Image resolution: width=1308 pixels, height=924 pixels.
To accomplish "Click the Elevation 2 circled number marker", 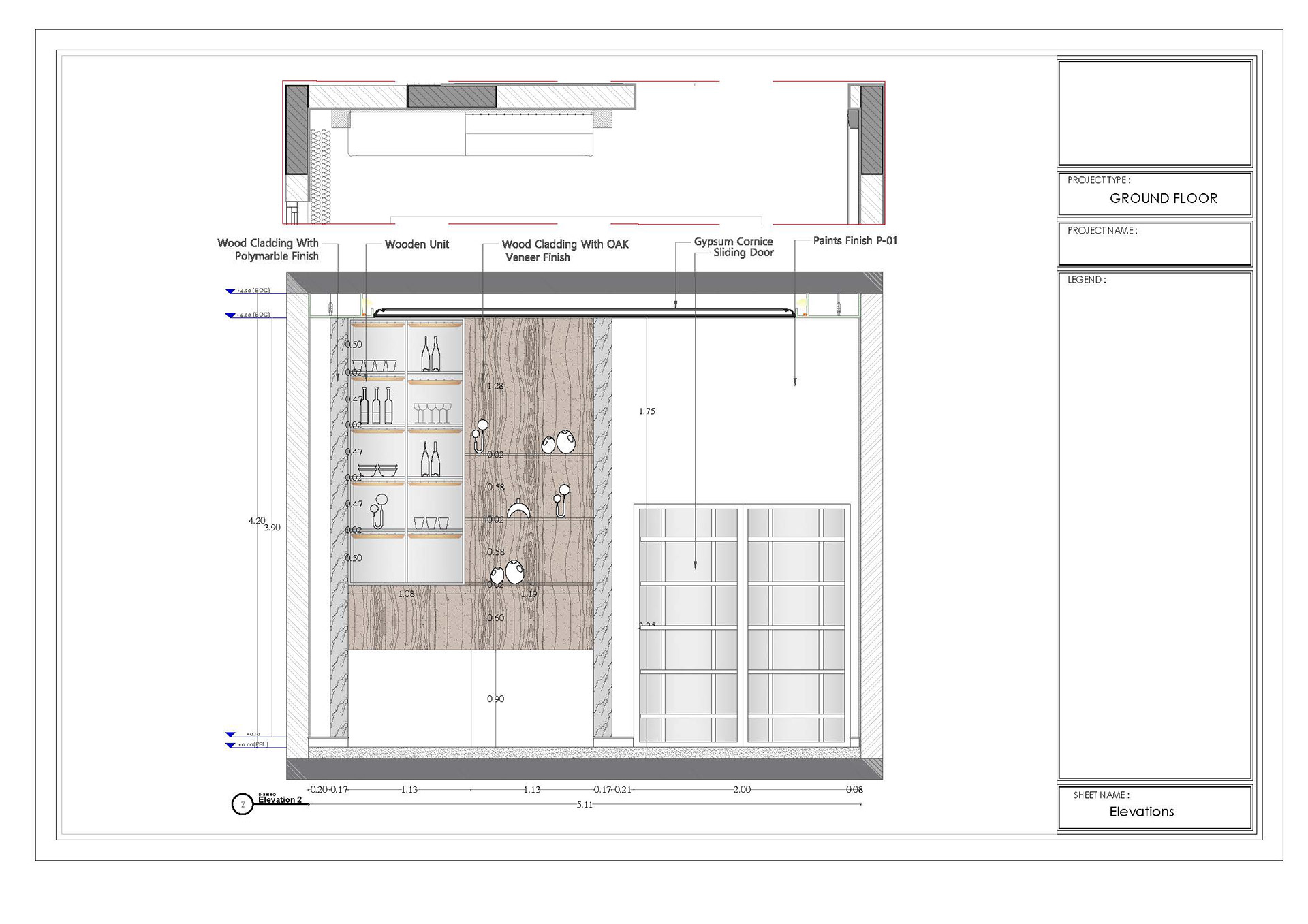I will (x=243, y=804).
